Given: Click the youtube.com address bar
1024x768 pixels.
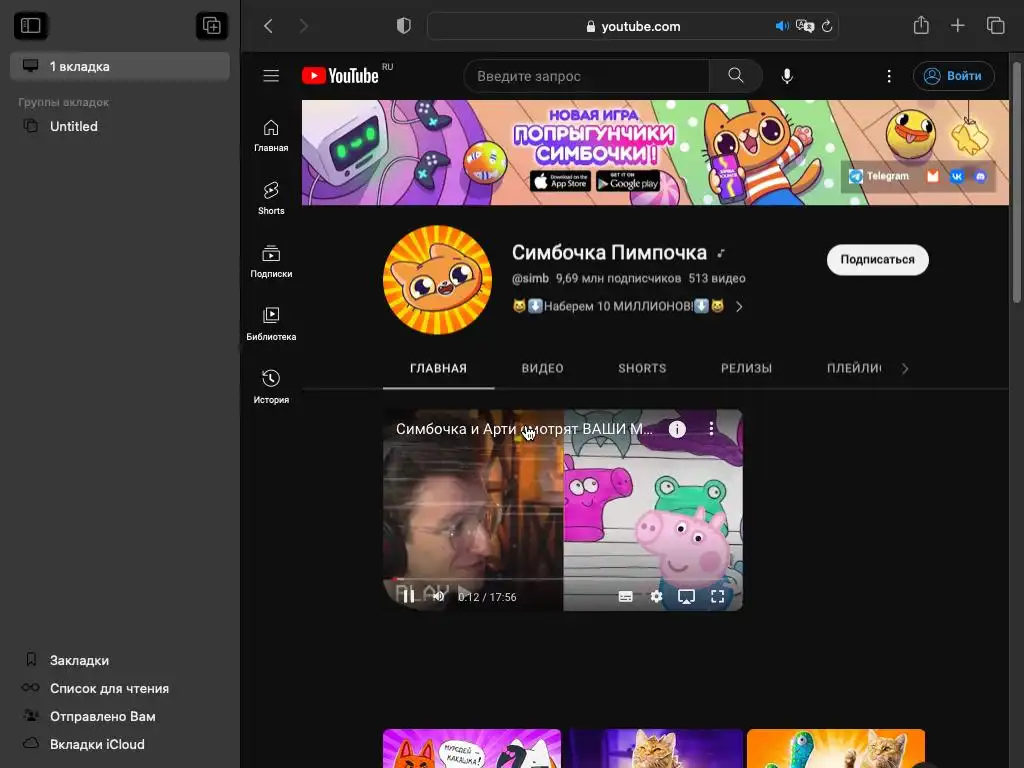Looking at the screenshot, I should [x=633, y=26].
